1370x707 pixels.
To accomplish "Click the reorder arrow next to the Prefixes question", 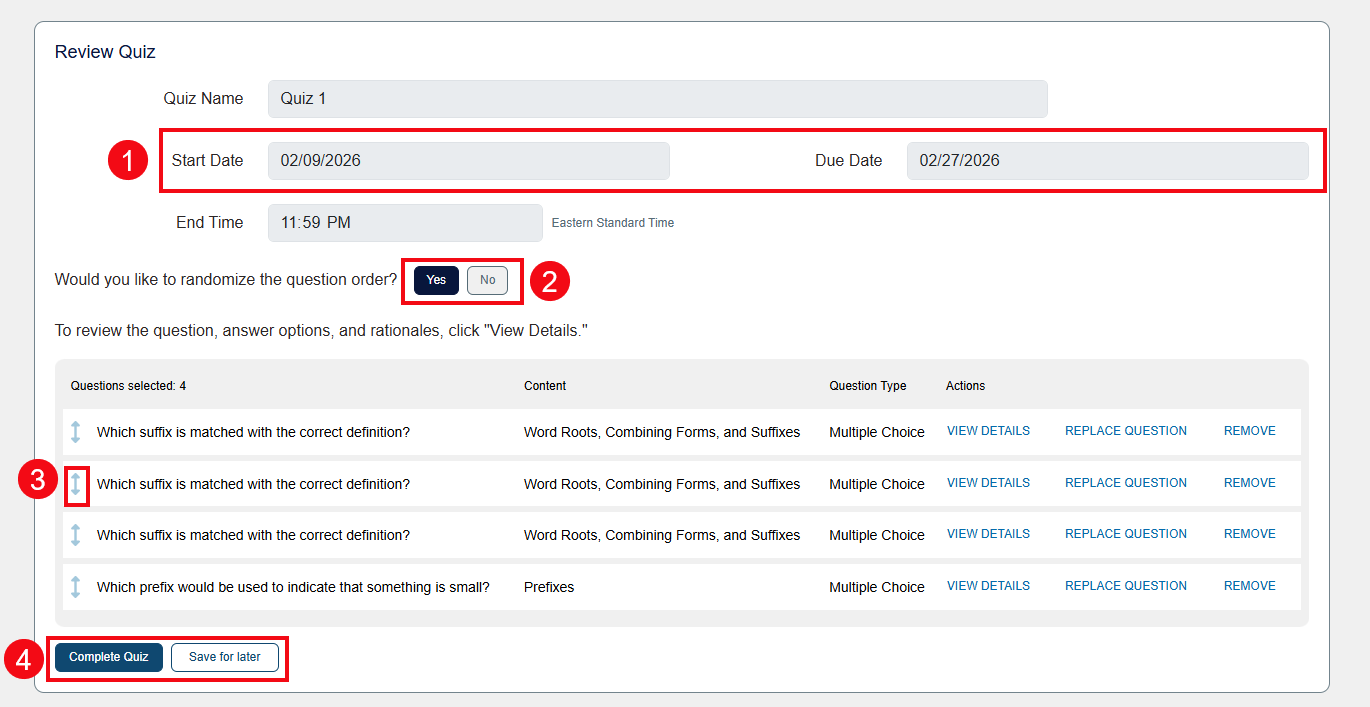I will point(76,587).
